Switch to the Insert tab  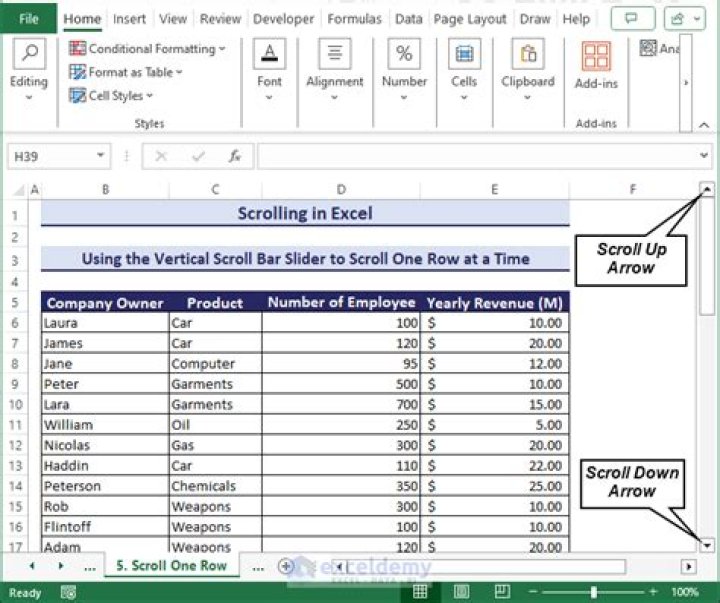129,19
